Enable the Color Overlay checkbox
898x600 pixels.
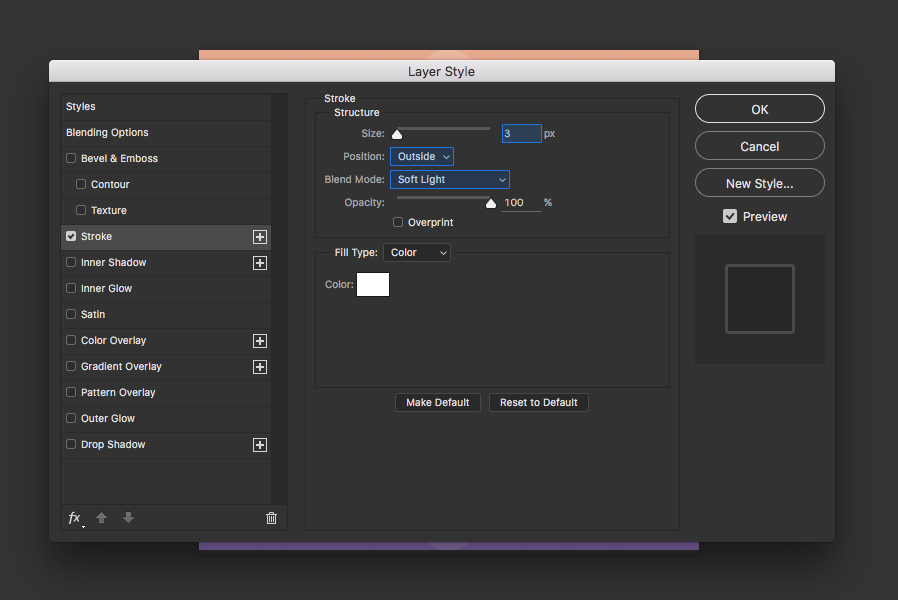click(x=71, y=340)
